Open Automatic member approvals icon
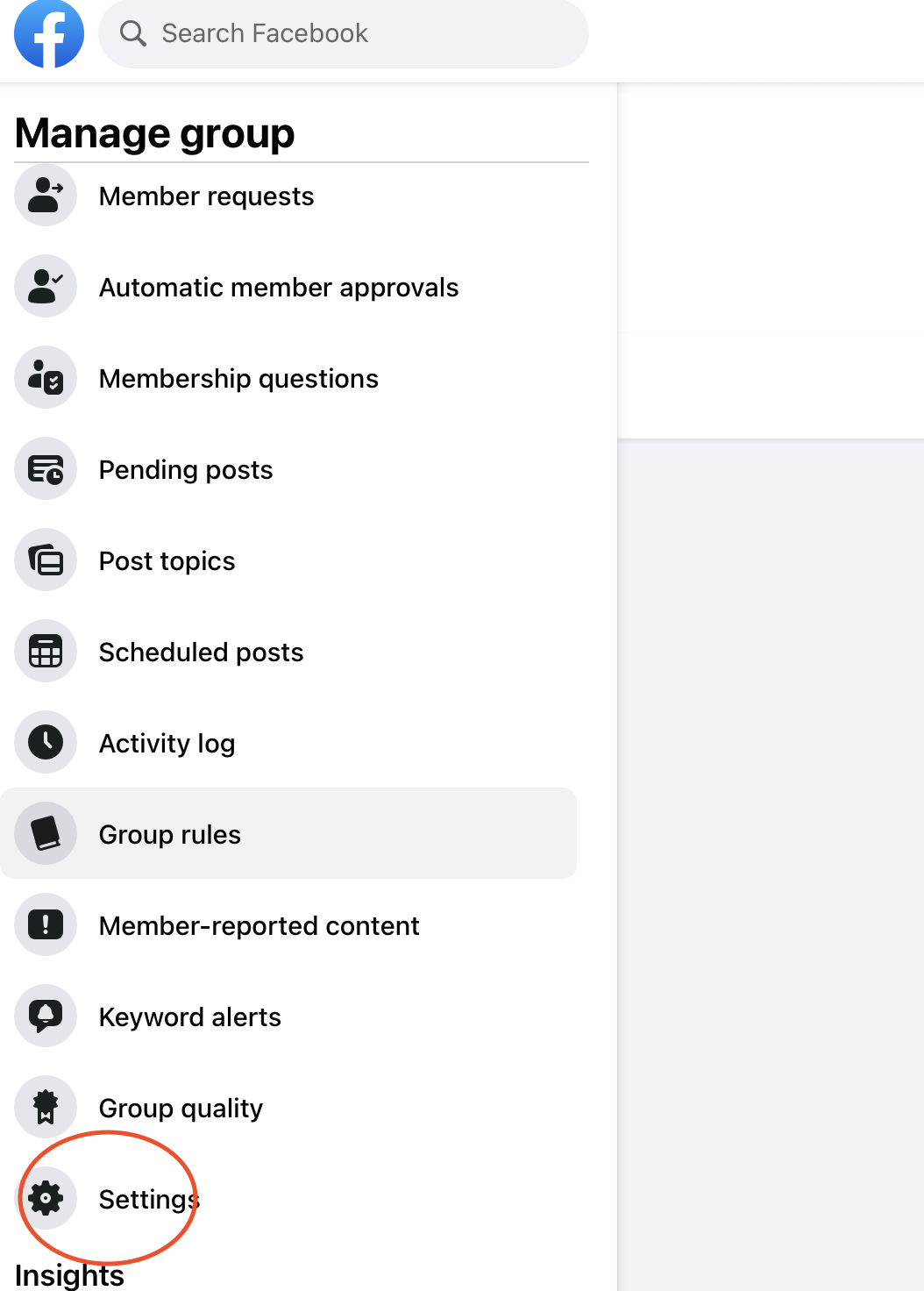 tap(46, 286)
